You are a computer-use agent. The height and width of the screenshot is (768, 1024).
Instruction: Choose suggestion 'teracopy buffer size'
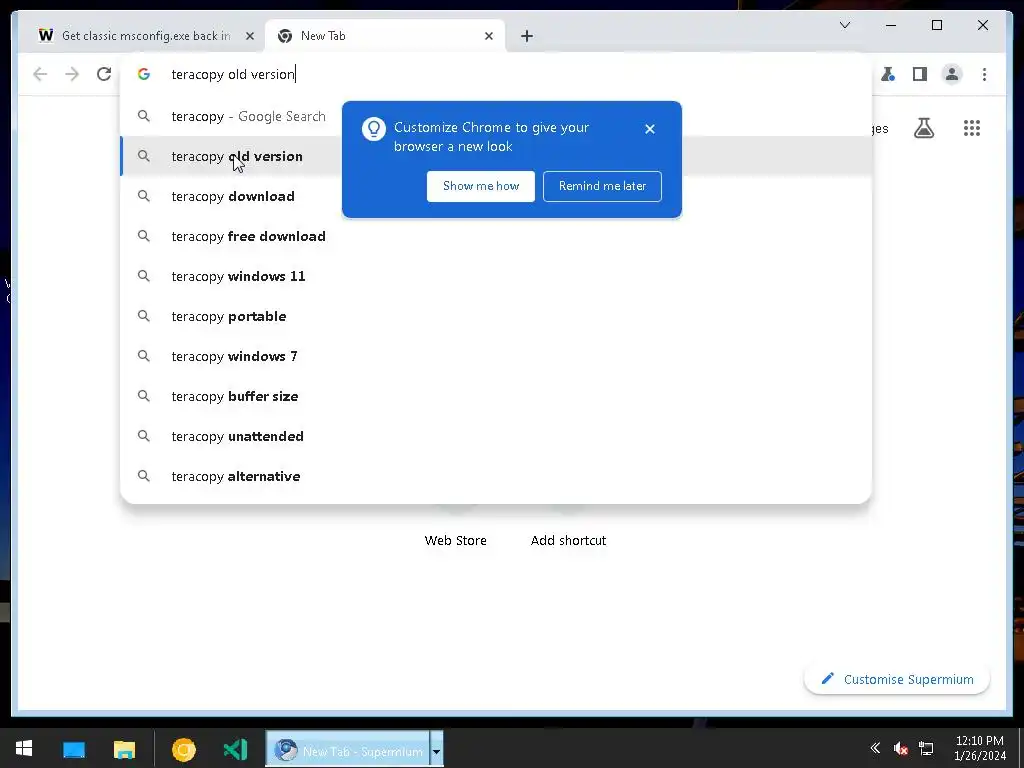pos(496,396)
